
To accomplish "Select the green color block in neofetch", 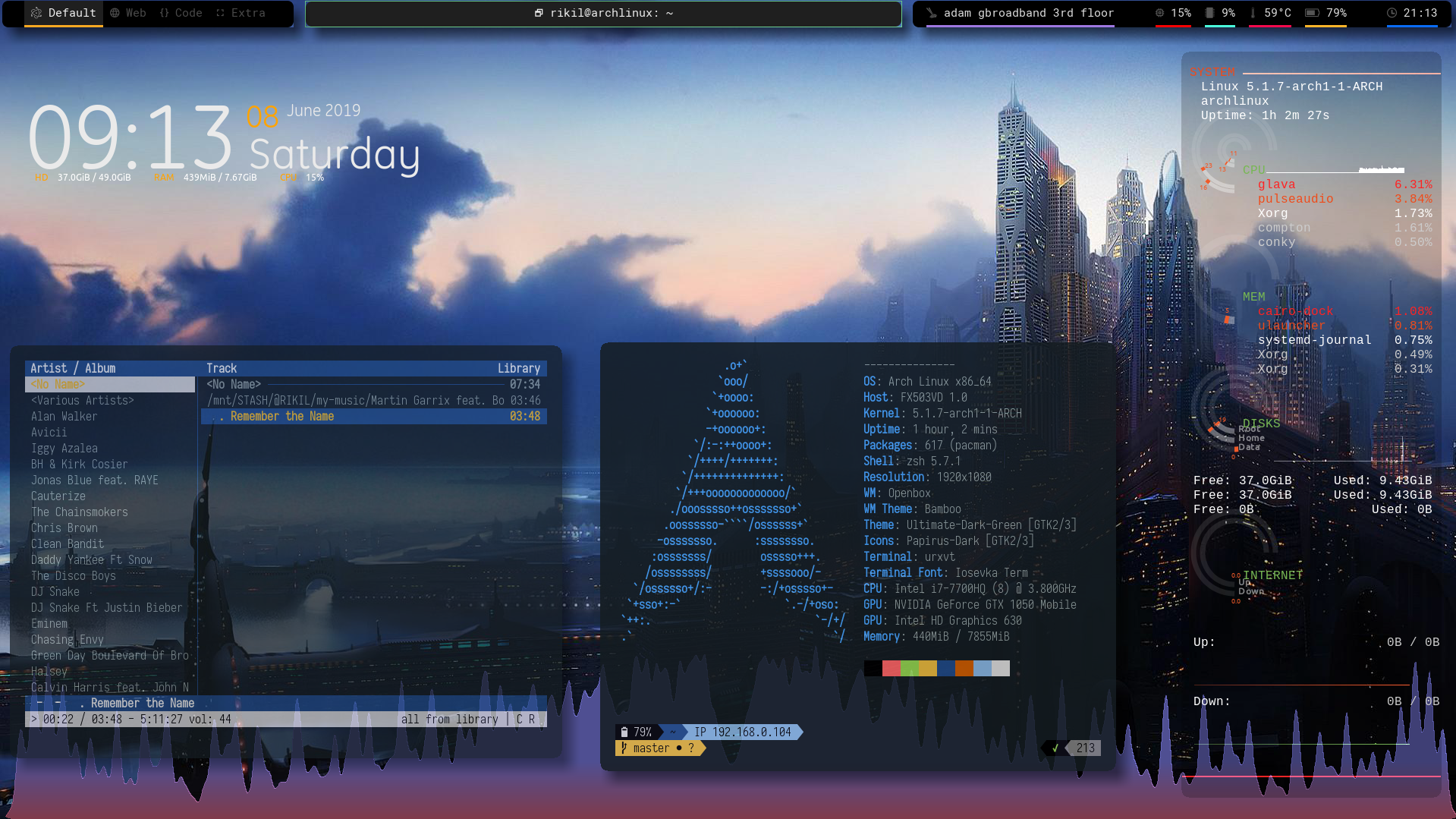I will coord(909,668).
